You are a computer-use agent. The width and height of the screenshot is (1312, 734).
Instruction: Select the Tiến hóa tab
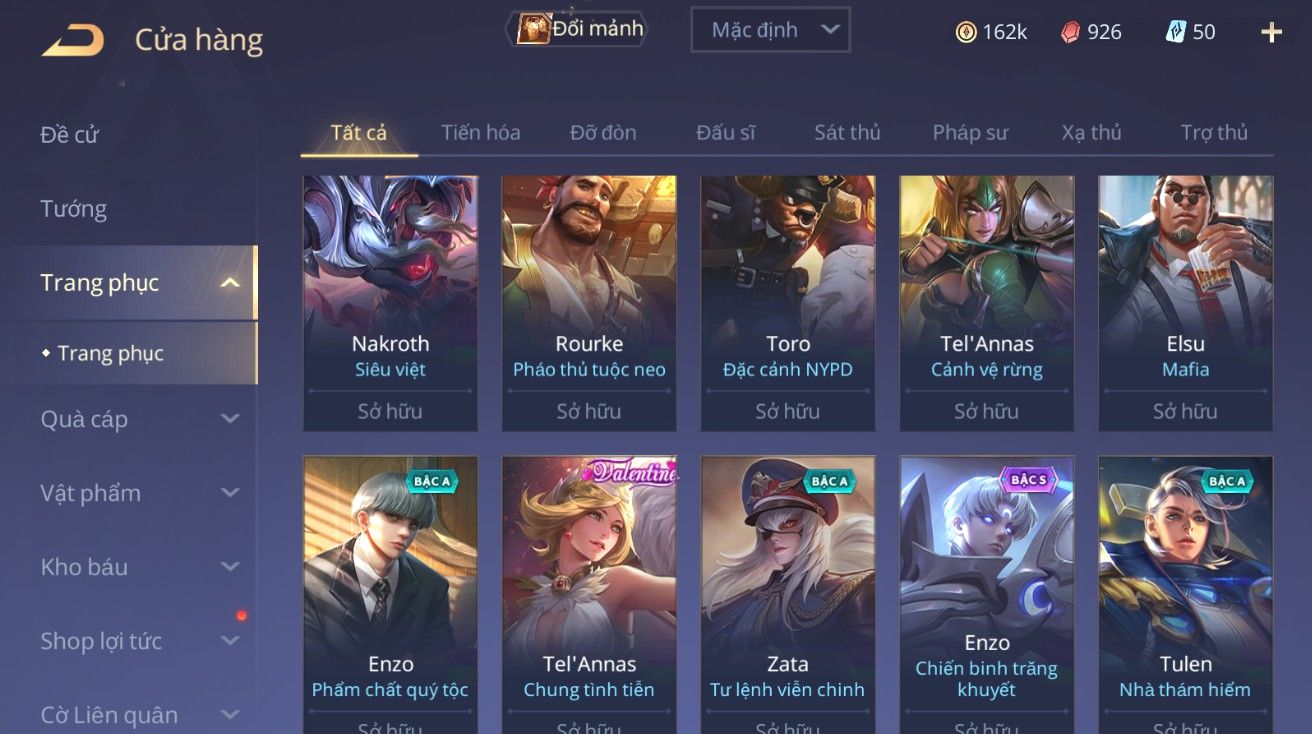pyautogui.click(x=480, y=132)
